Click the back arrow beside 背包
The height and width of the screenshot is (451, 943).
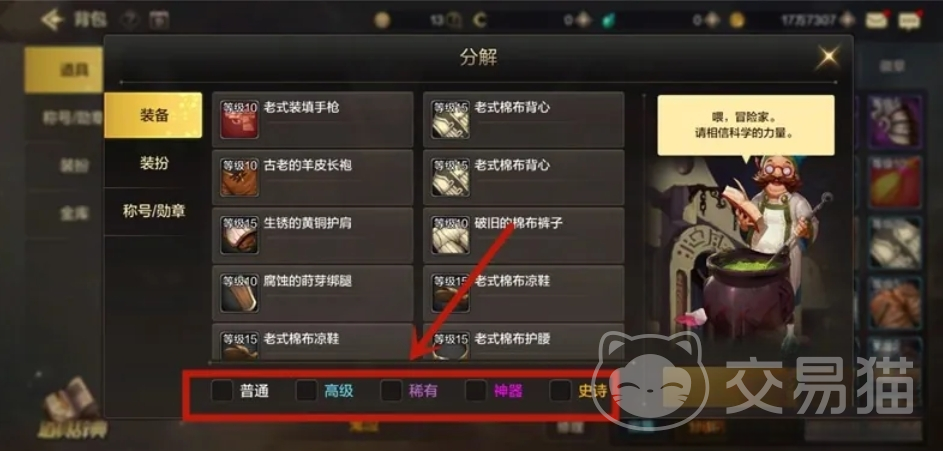point(53,20)
